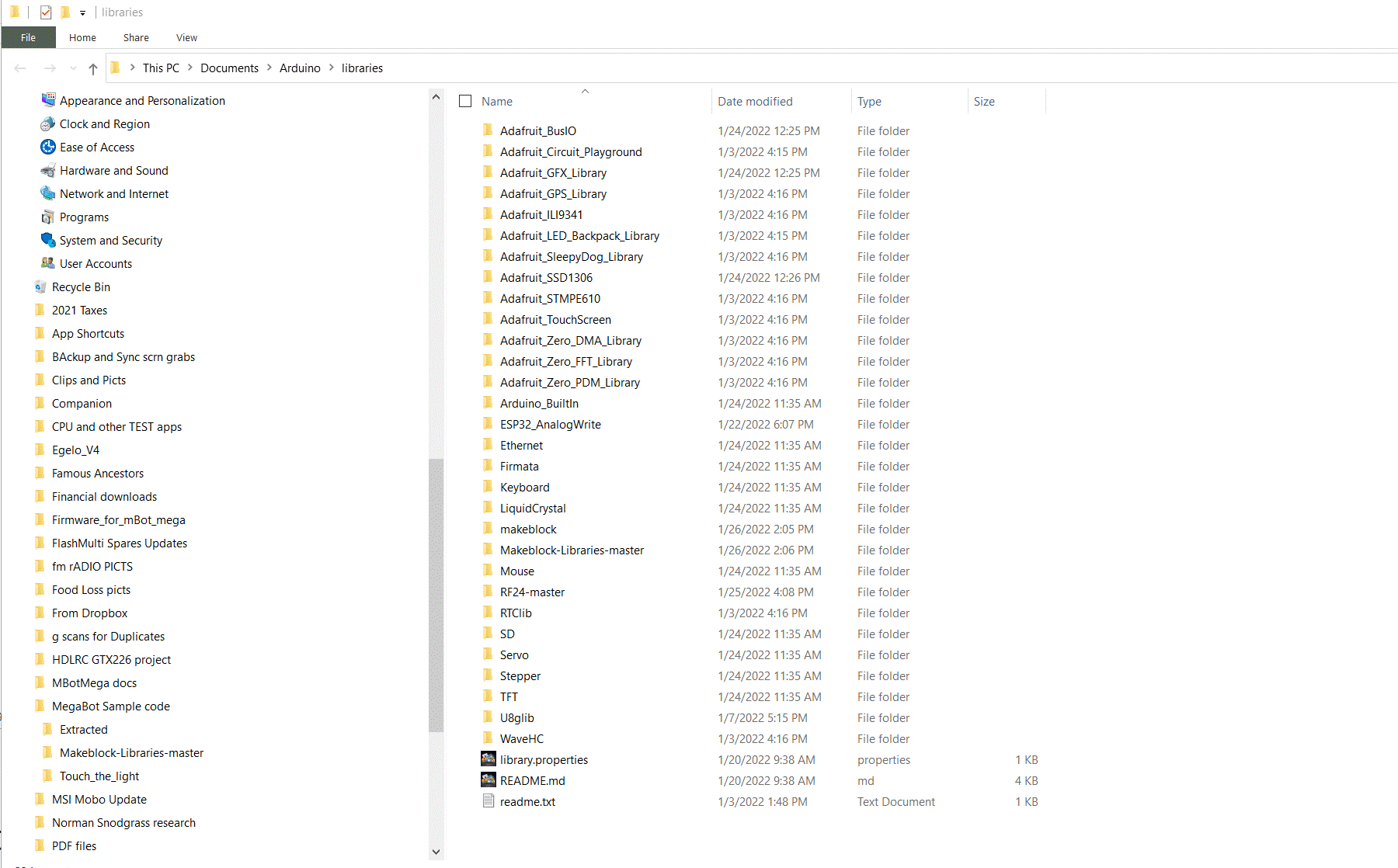Click the Properties checkmark icon in title bar
The height and width of the screenshot is (868, 1398).
pyautogui.click(x=46, y=12)
